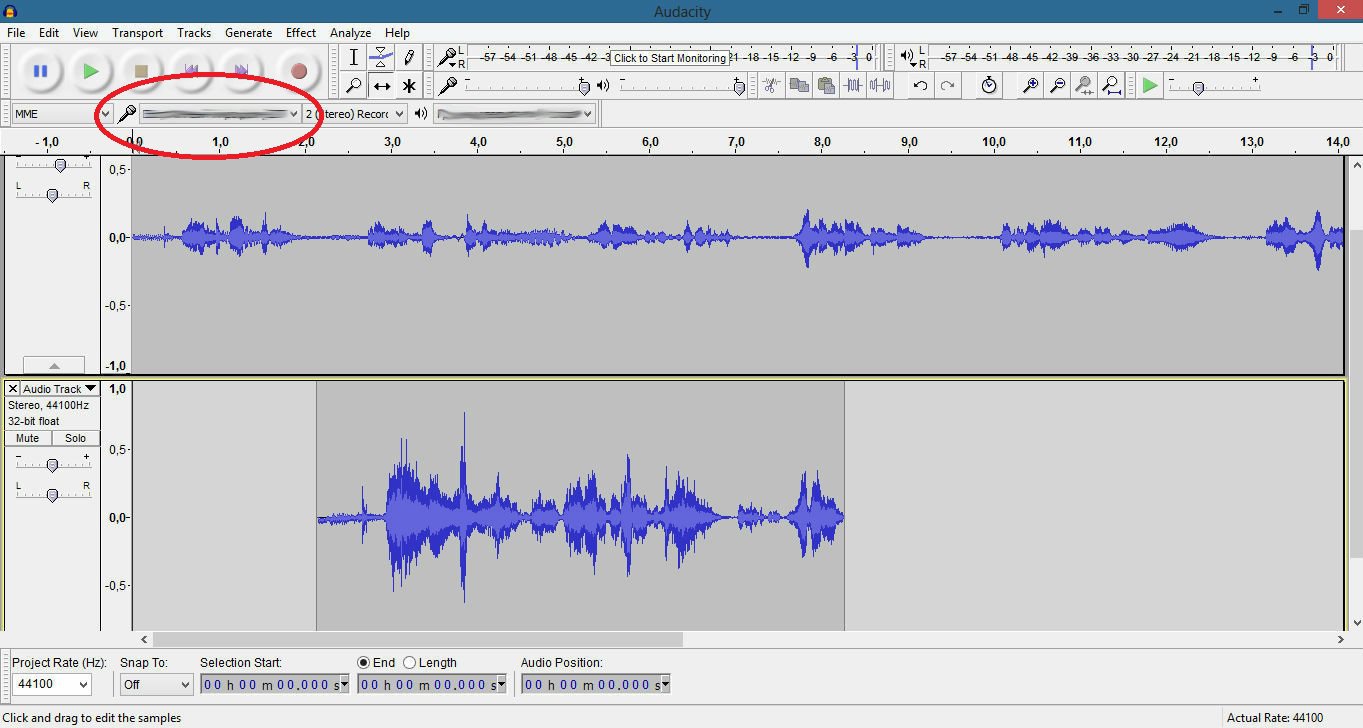Click the Selection Start time field
This screenshot has height=728, width=1363.
coord(273,685)
